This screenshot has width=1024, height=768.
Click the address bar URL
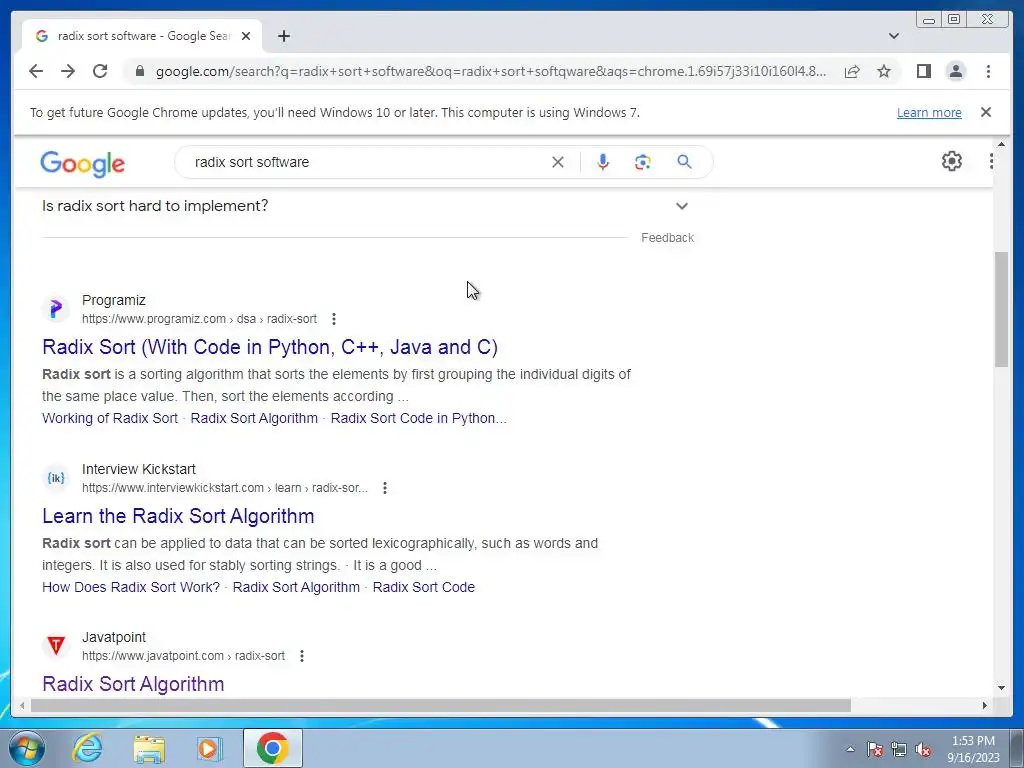[x=490, y=71]
